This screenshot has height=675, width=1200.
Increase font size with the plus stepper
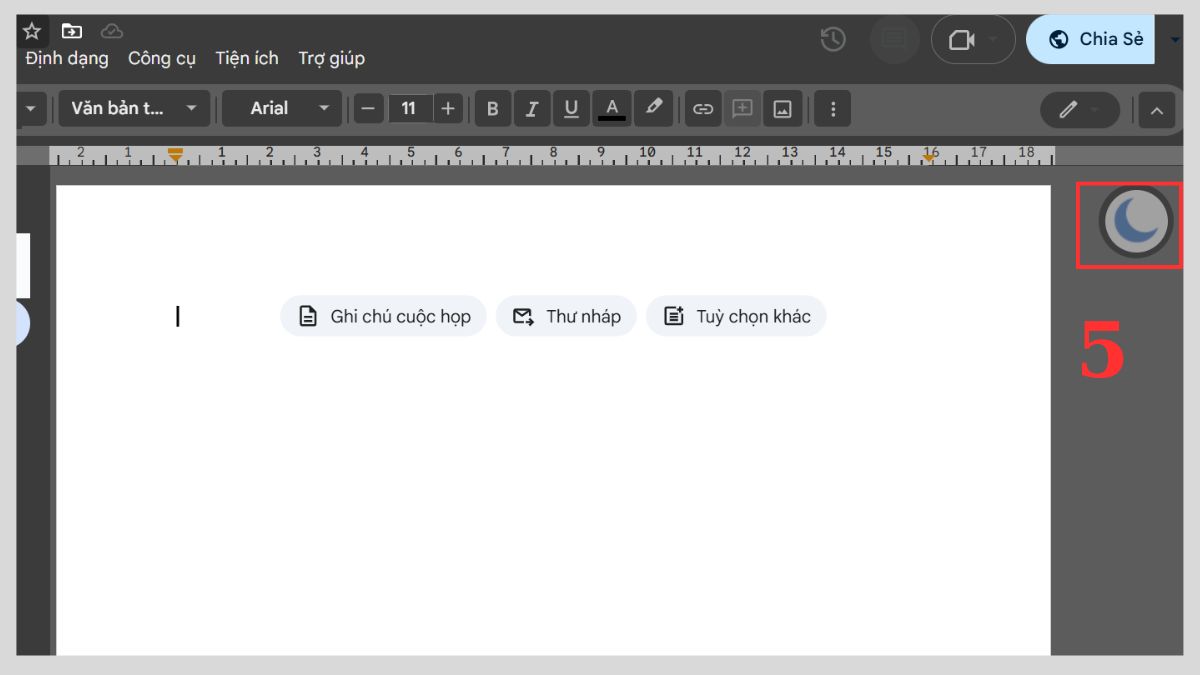(447, 108)
